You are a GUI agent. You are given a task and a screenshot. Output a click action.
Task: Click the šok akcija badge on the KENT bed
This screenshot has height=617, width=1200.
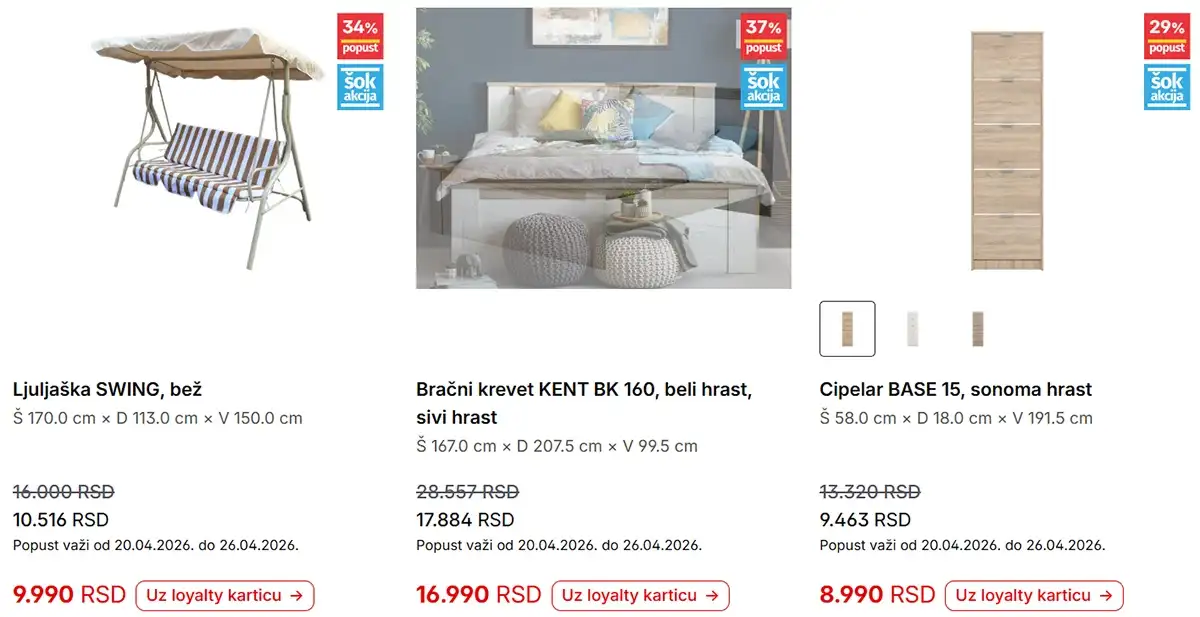click(764, 86)
